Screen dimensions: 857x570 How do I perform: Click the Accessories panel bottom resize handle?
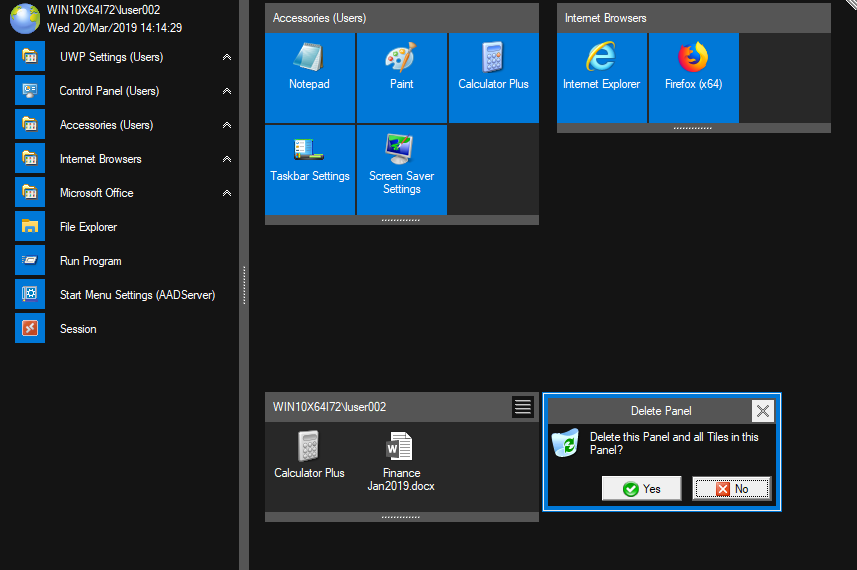401,219
